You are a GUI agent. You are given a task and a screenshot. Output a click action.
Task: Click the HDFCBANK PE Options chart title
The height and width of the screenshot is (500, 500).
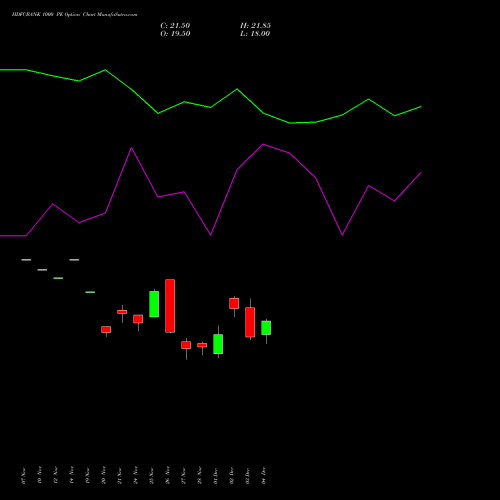coord(74,15)
